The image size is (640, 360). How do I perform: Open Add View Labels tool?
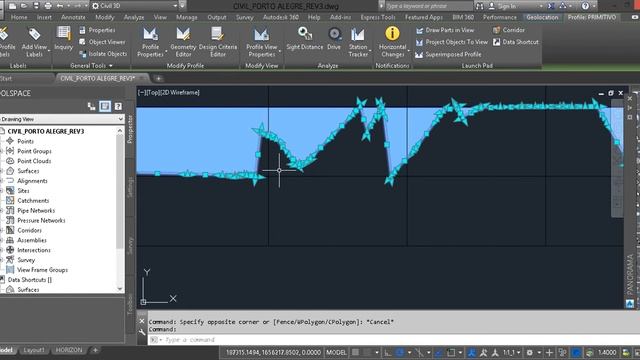[x=34, y=42]
